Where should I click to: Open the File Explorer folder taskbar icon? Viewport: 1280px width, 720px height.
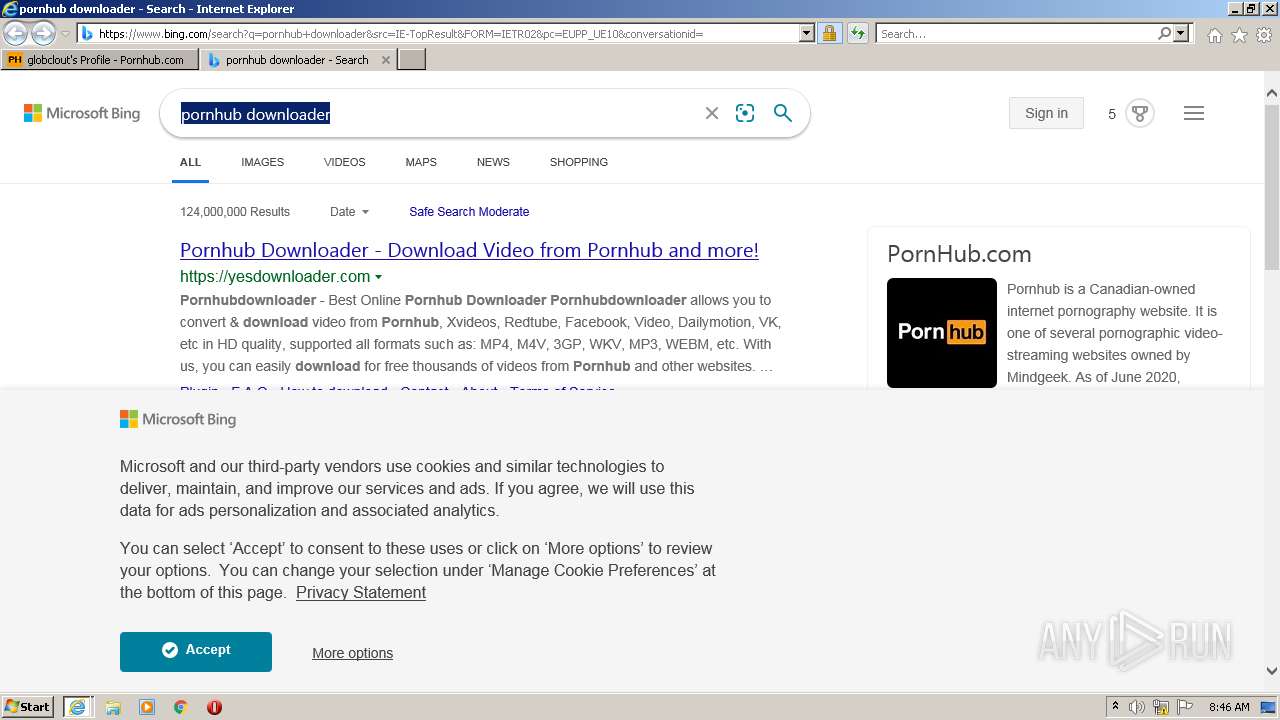click(x=113, y=707)
